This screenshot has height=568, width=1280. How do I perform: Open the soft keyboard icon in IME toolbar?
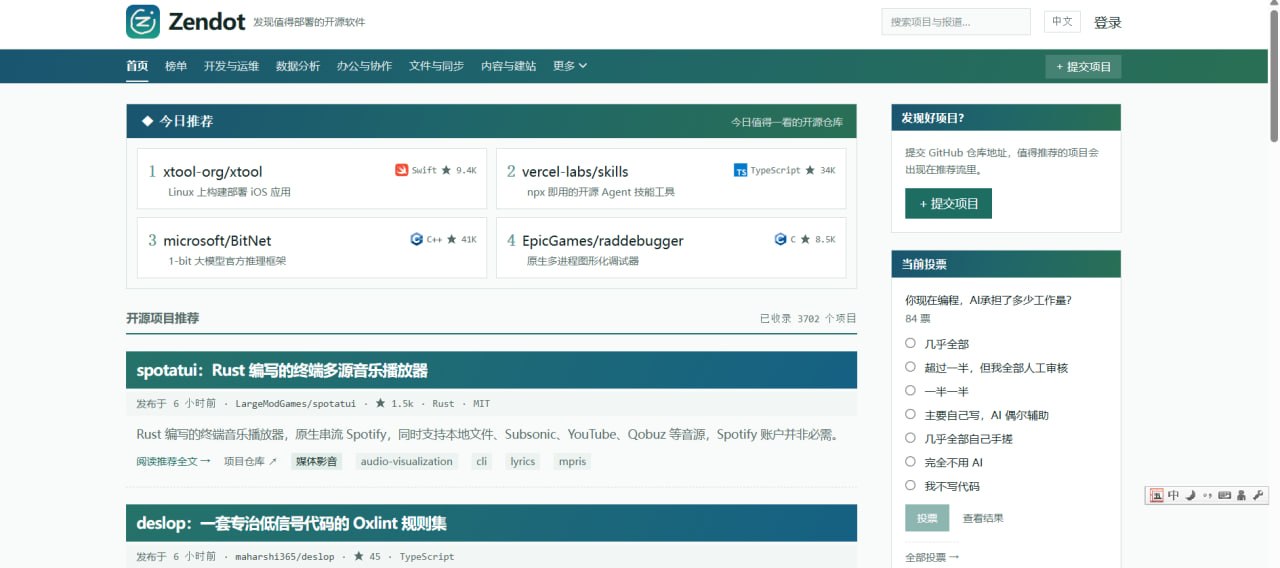[x=1224, y=495]
